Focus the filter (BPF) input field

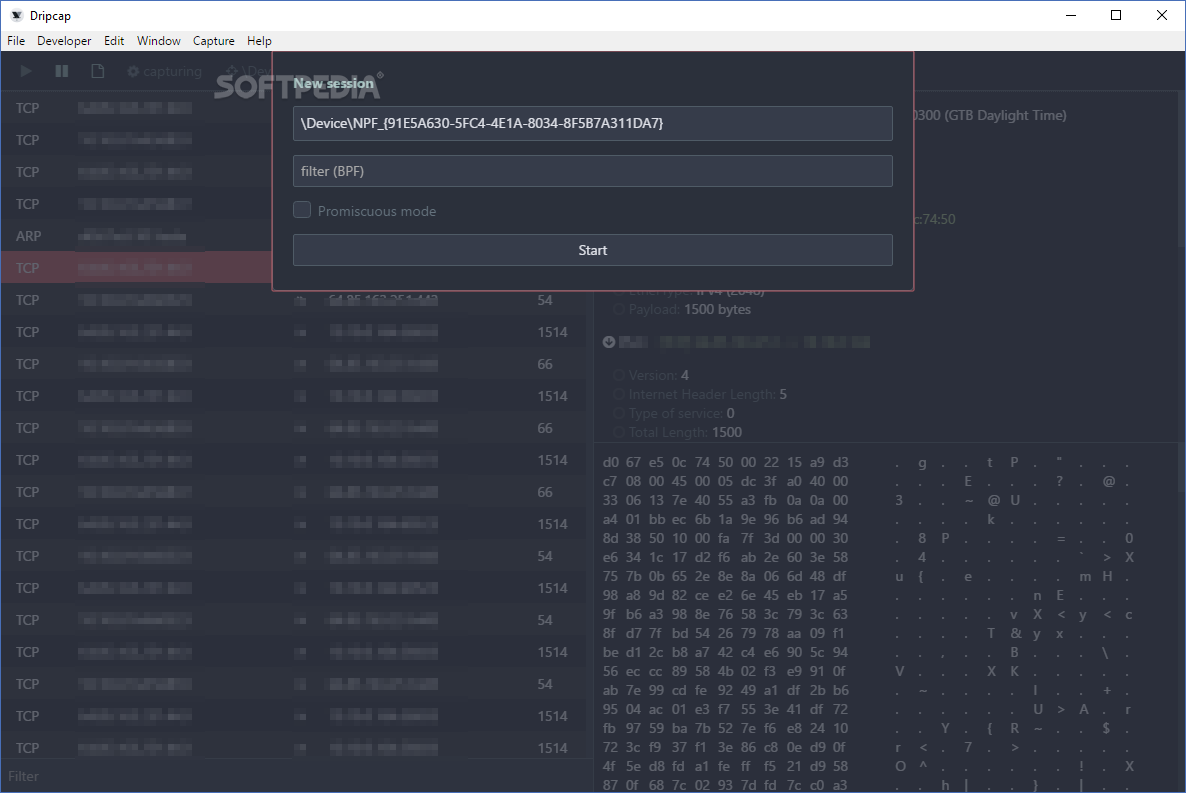point(592,171)
